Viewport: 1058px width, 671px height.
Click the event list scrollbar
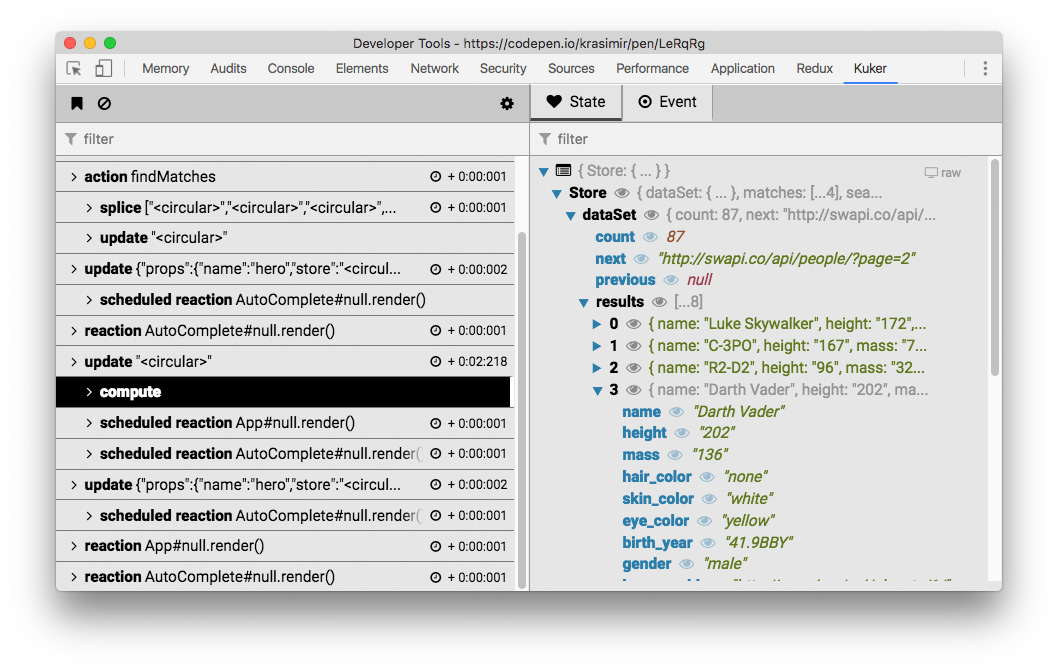(x=521, y=410)
